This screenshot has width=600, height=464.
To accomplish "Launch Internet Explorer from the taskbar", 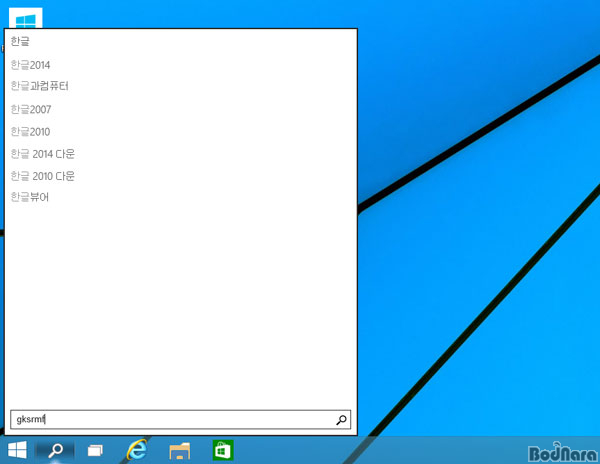I will [x=137, y=449].
